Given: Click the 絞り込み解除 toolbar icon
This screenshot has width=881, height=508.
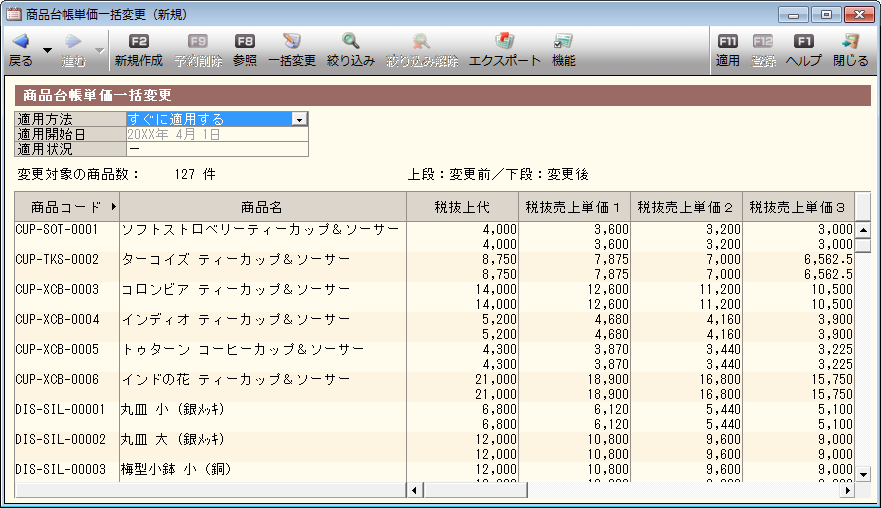Looking at the screenshot, I should pos(421,41).
